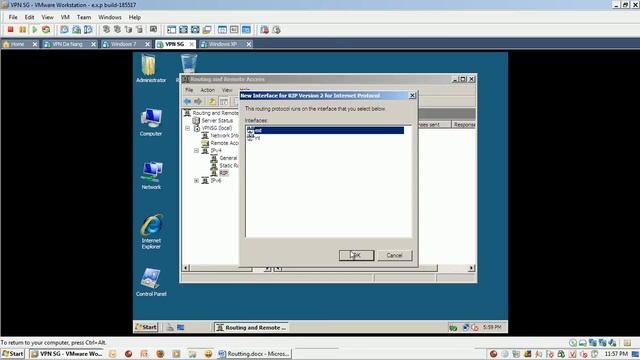The height and width of the screenshot is (360, 640).
Task: Cancel the New Interface dialog
Action: coord(394,256)
